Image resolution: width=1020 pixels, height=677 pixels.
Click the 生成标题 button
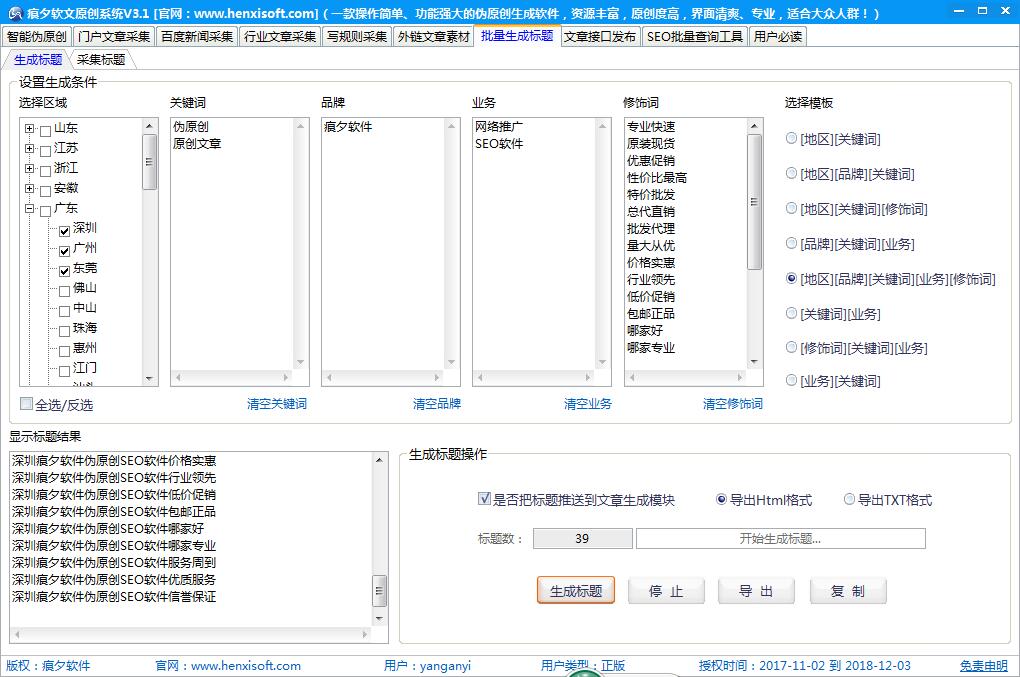coord(576,591)
